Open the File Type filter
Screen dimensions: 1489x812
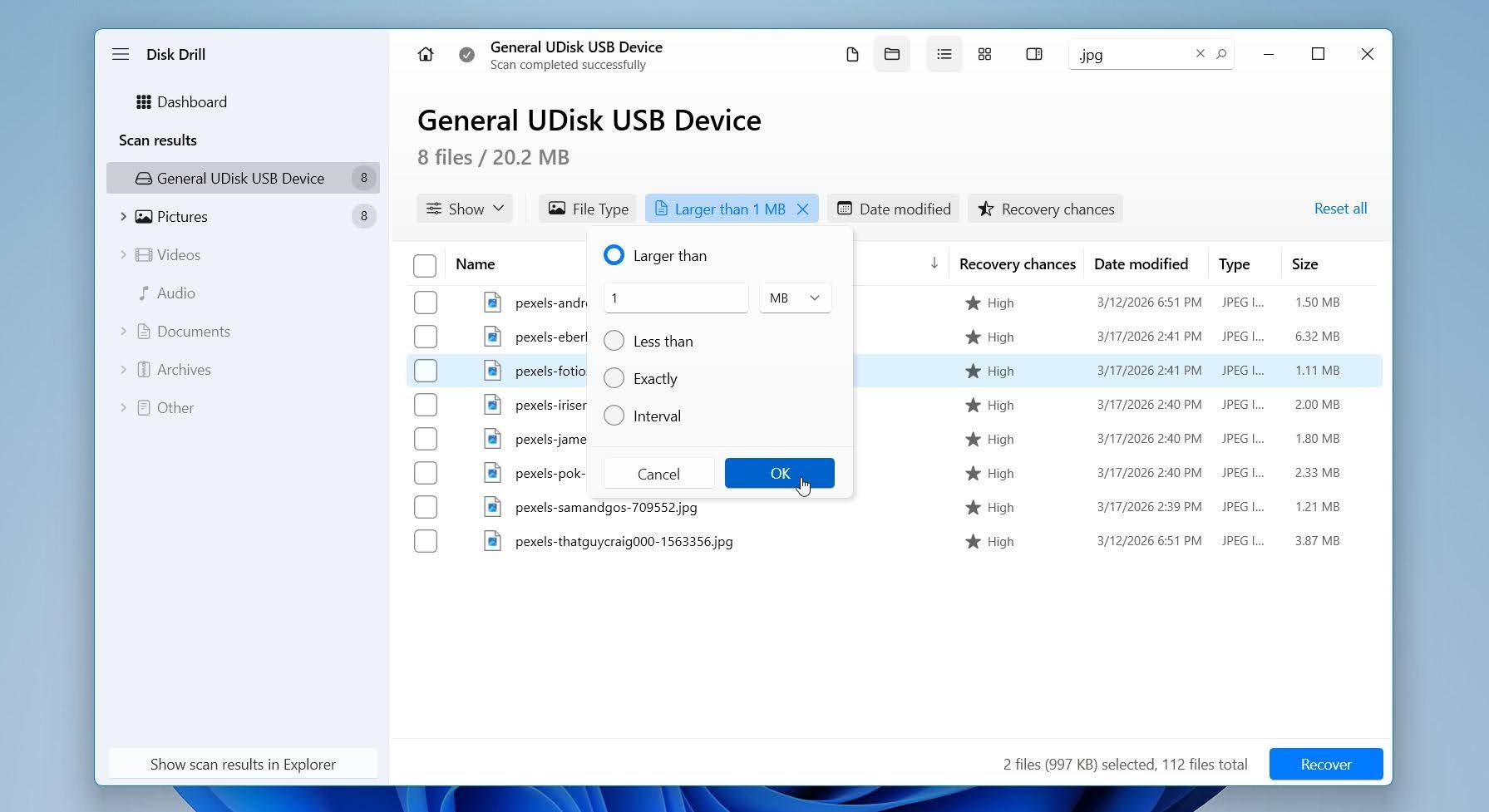click(x=588, y=209)
